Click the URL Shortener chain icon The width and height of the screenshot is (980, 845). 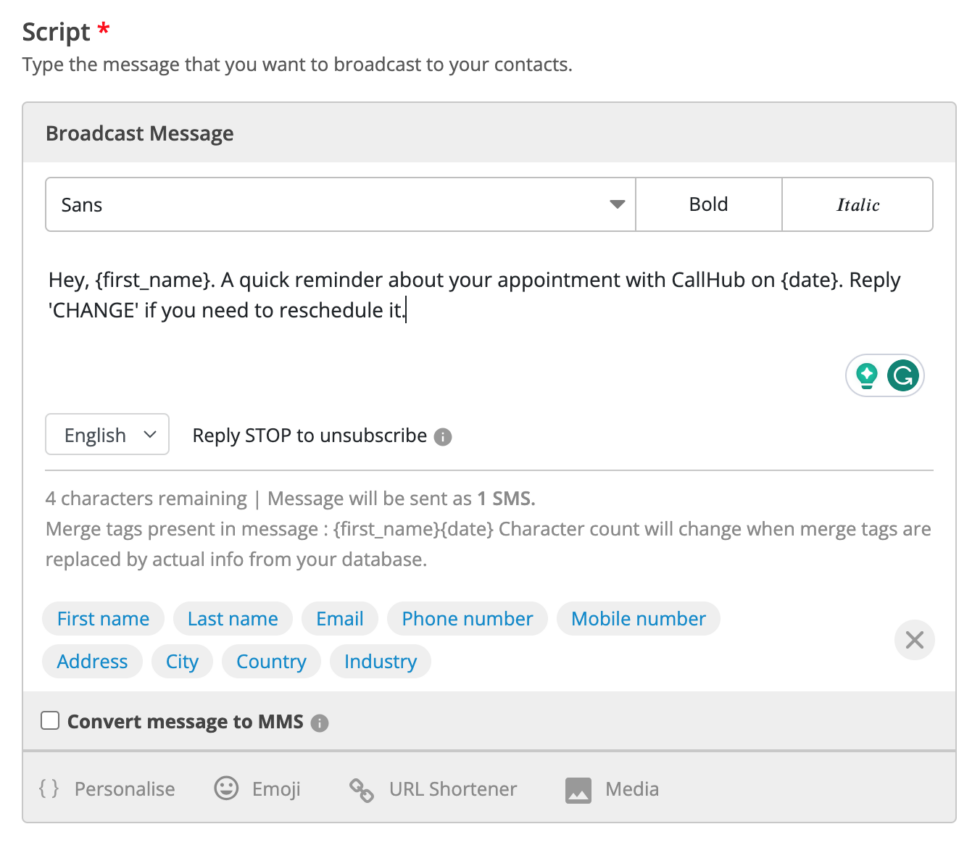point(361,789)
